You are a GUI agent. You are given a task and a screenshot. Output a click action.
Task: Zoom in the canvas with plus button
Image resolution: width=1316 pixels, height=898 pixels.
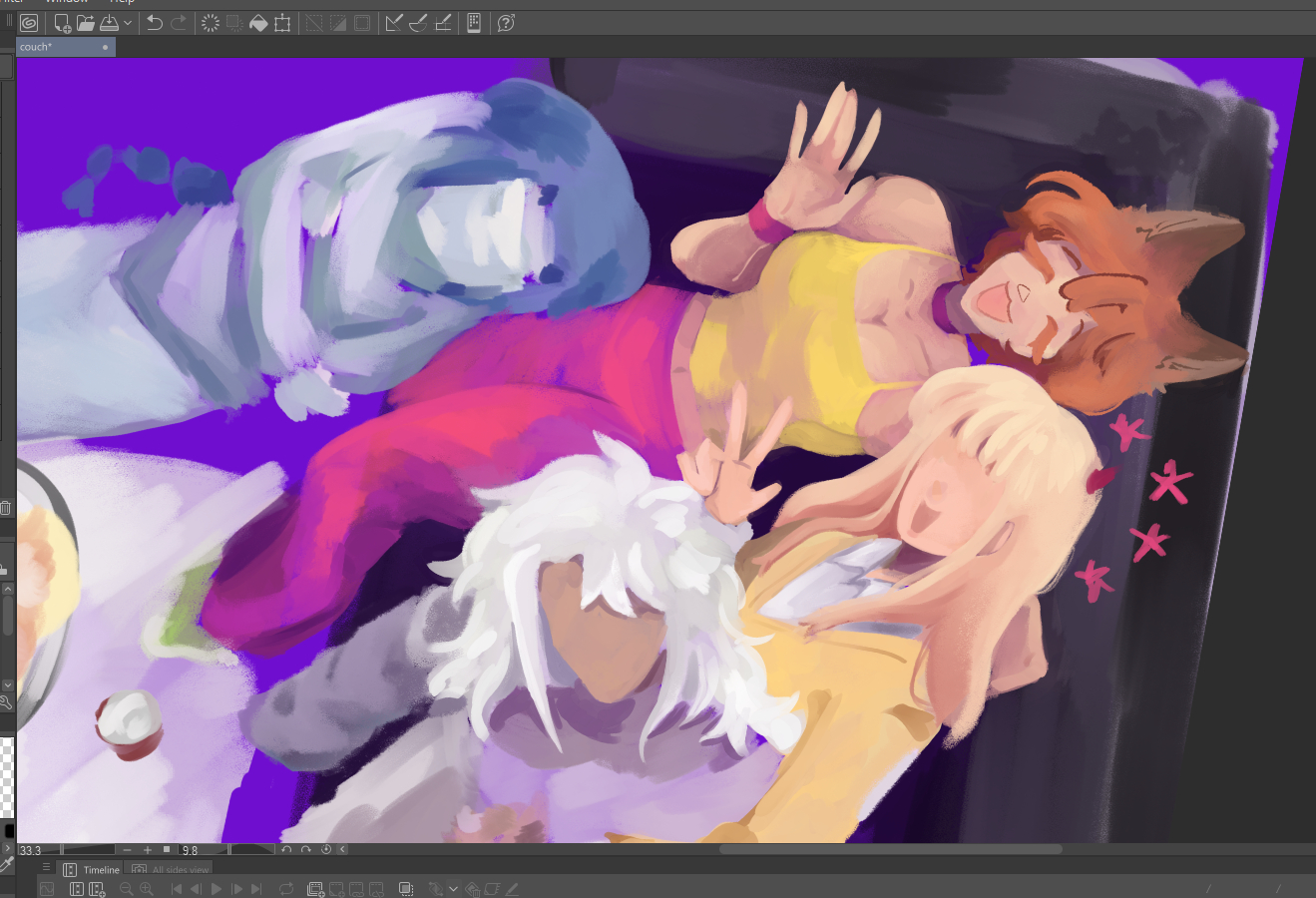pyautogui.click(x=148, y=850)
